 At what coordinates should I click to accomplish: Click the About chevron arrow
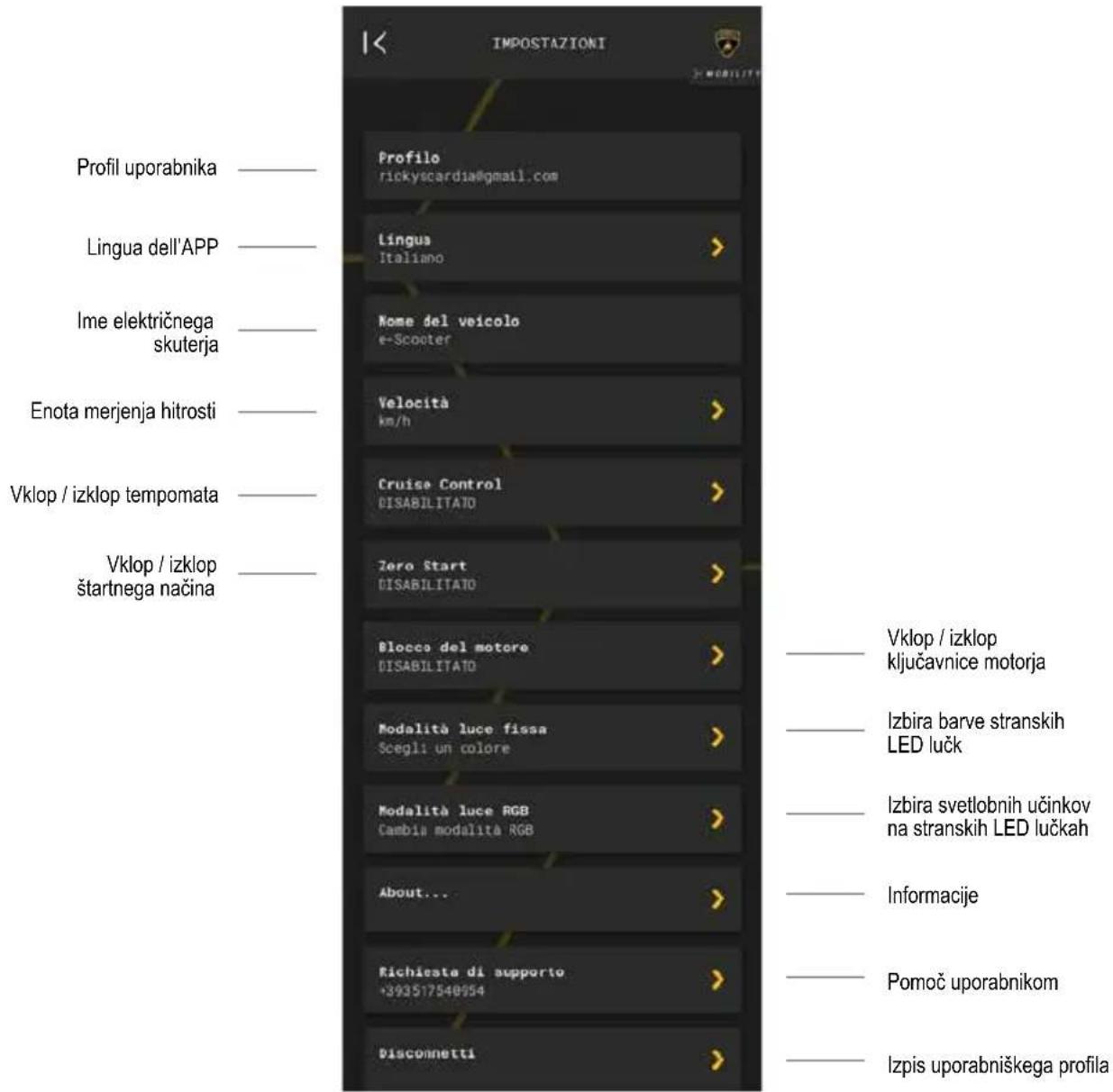[x=717, y=898]
